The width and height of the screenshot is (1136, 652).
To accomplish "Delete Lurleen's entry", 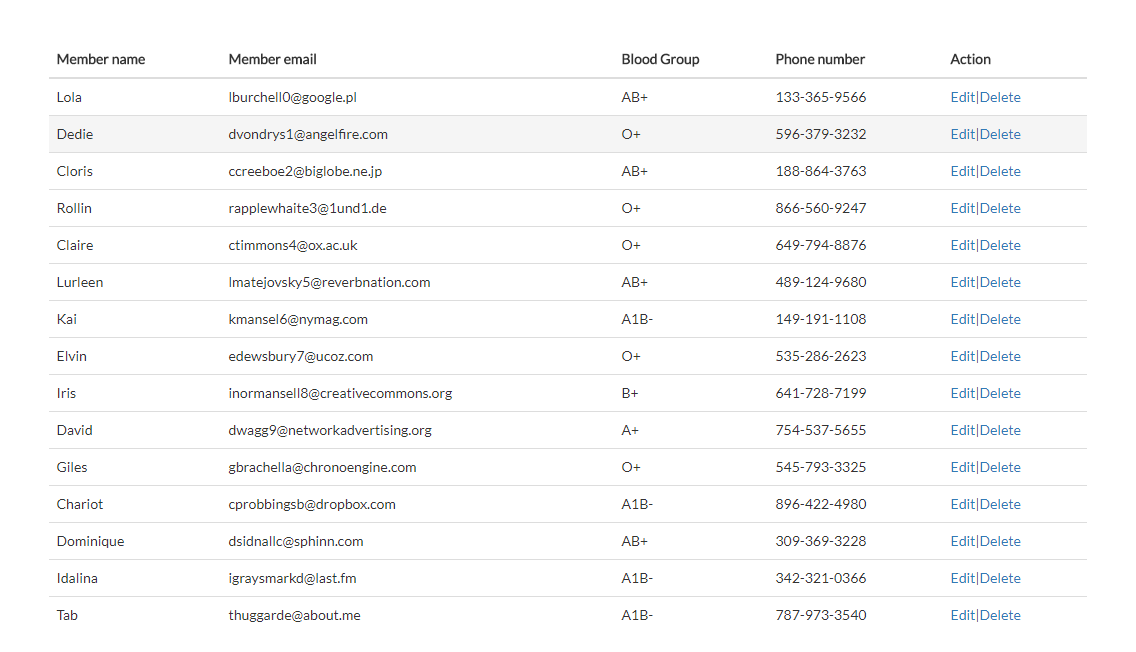I will click(1000, 281).
